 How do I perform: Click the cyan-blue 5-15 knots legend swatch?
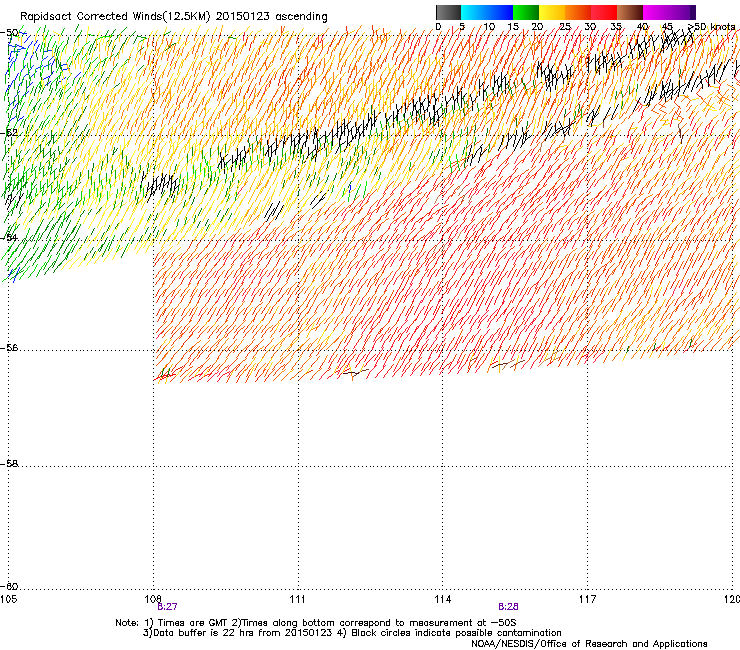point(487,12)
